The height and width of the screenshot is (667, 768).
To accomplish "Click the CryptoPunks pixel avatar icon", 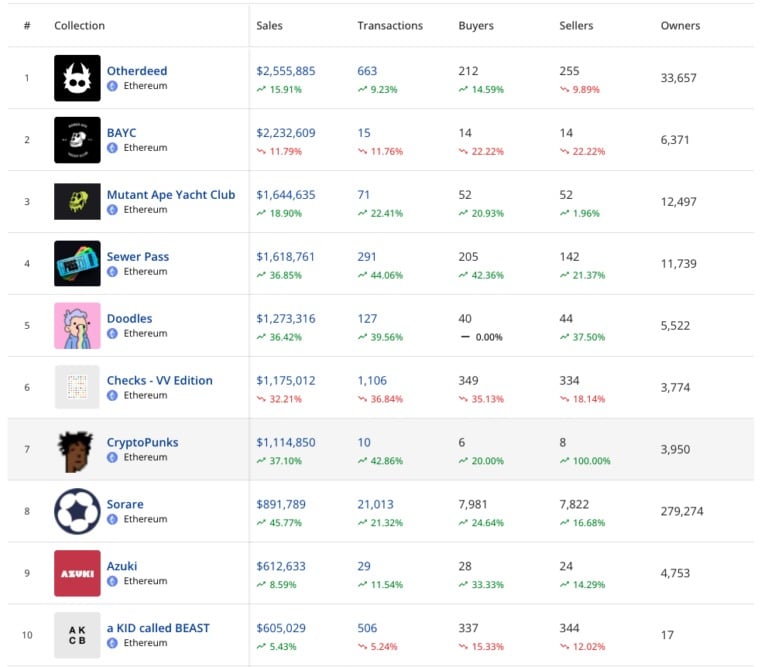I will (77, 450).
